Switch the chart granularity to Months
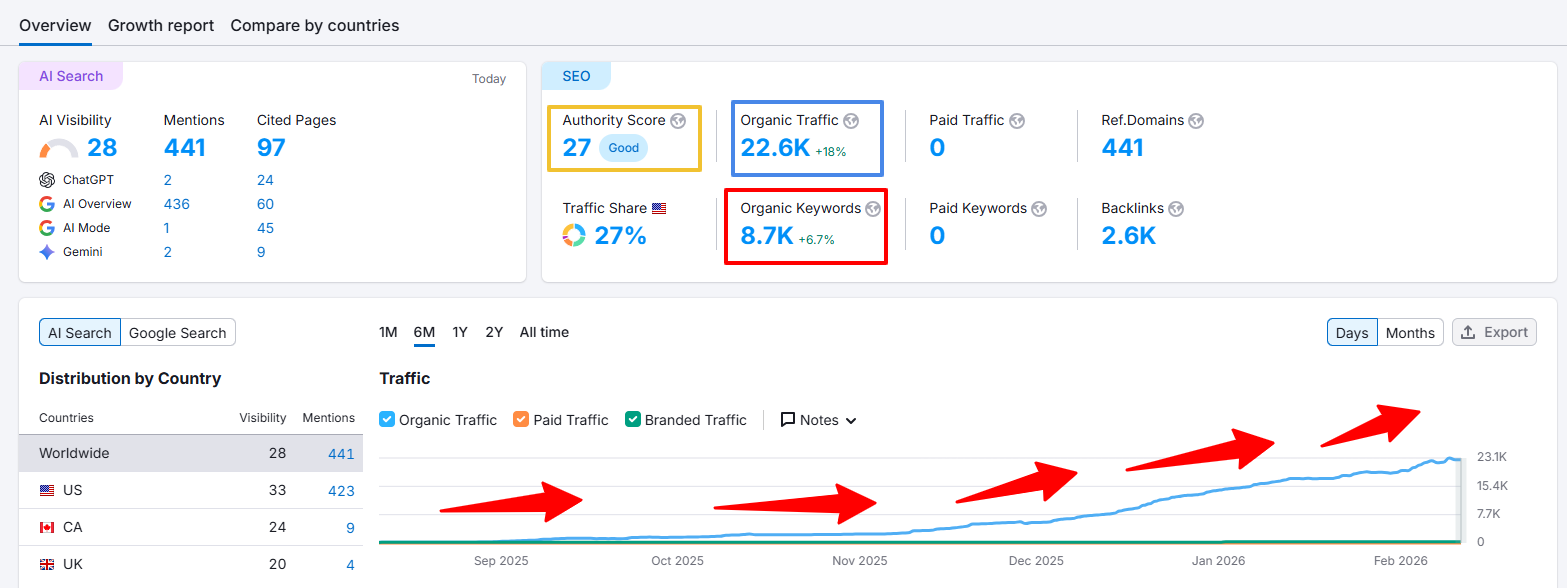 [x=1409, y=332]
